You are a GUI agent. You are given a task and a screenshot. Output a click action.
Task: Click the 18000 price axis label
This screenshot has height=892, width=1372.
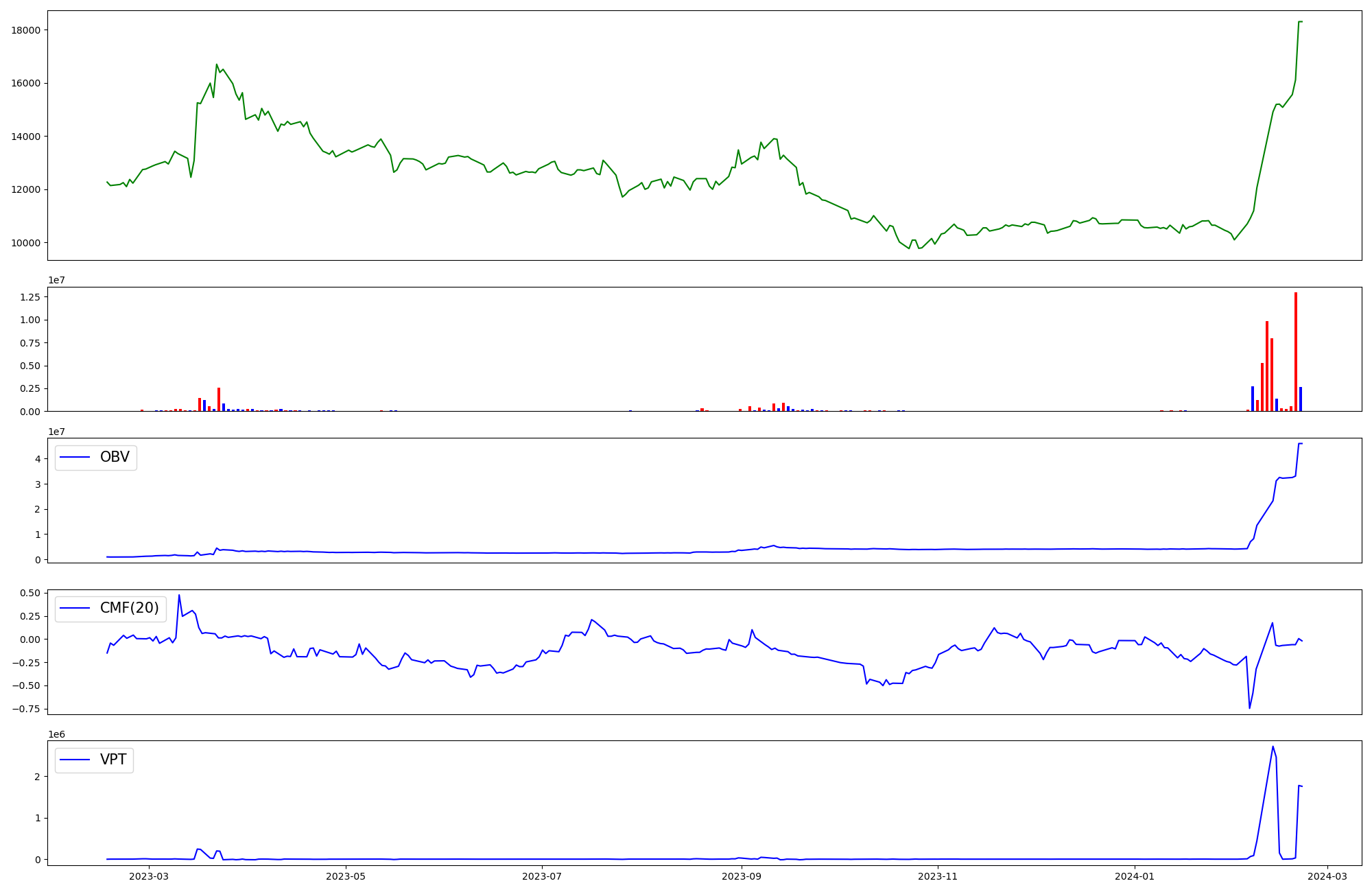pyautogui.click(x=26, y=30)
